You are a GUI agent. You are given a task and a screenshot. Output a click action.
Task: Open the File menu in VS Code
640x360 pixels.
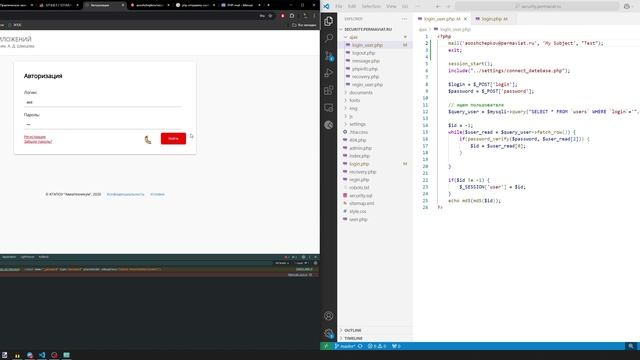pyautogui.click(x=338, y=6)
